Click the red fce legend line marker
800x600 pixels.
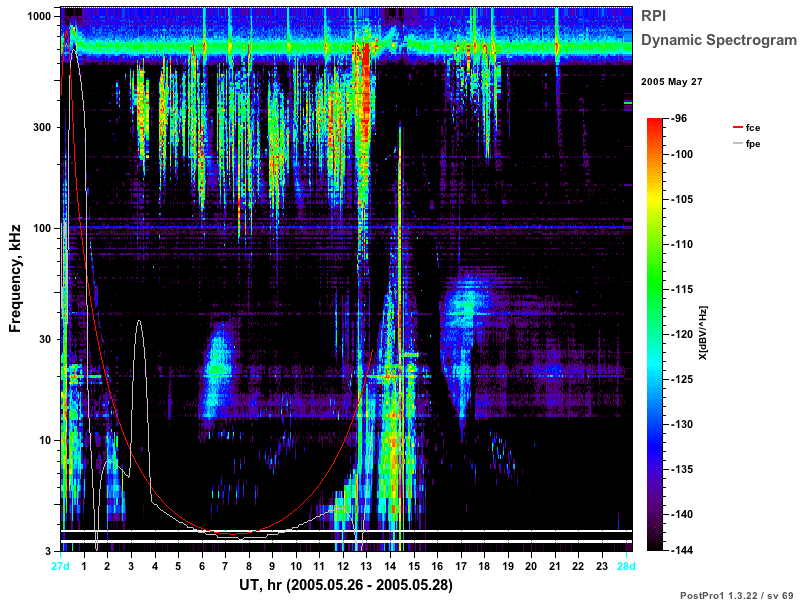click(x=737, y=127)
